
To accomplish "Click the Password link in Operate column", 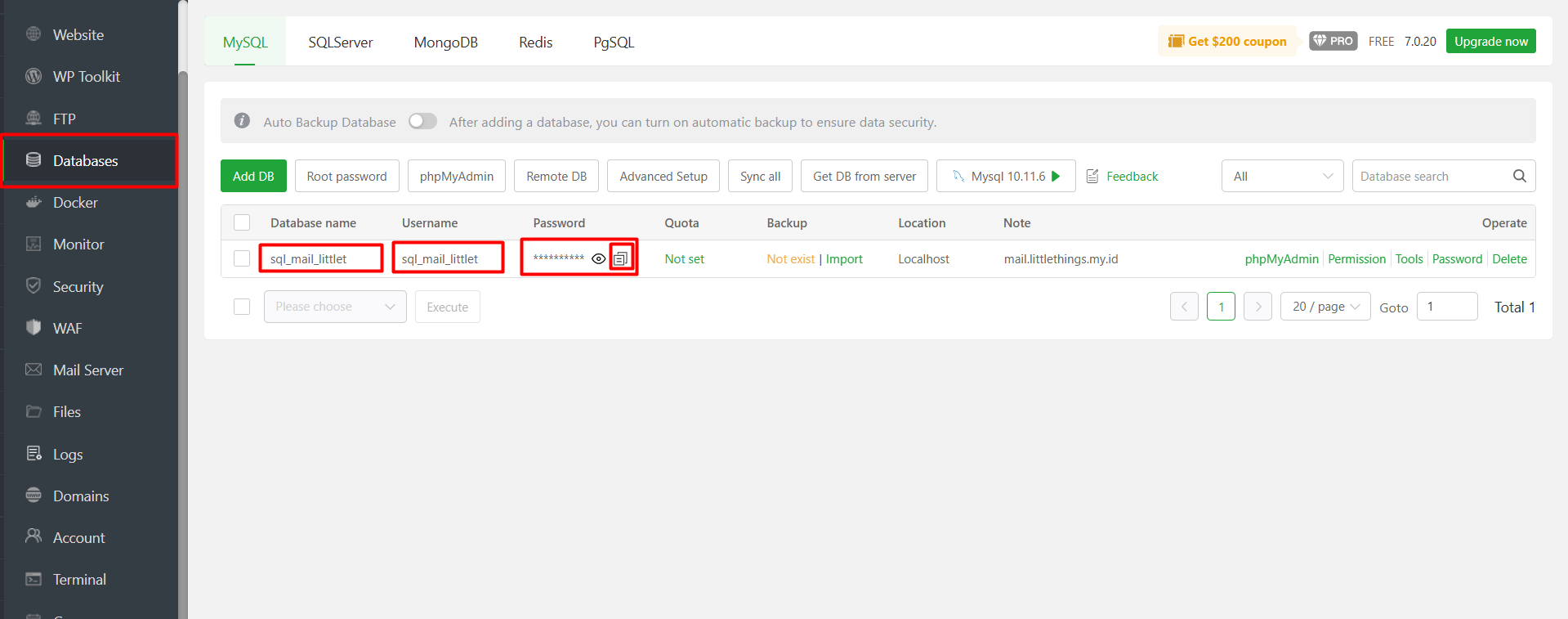I will (1457, 258).
